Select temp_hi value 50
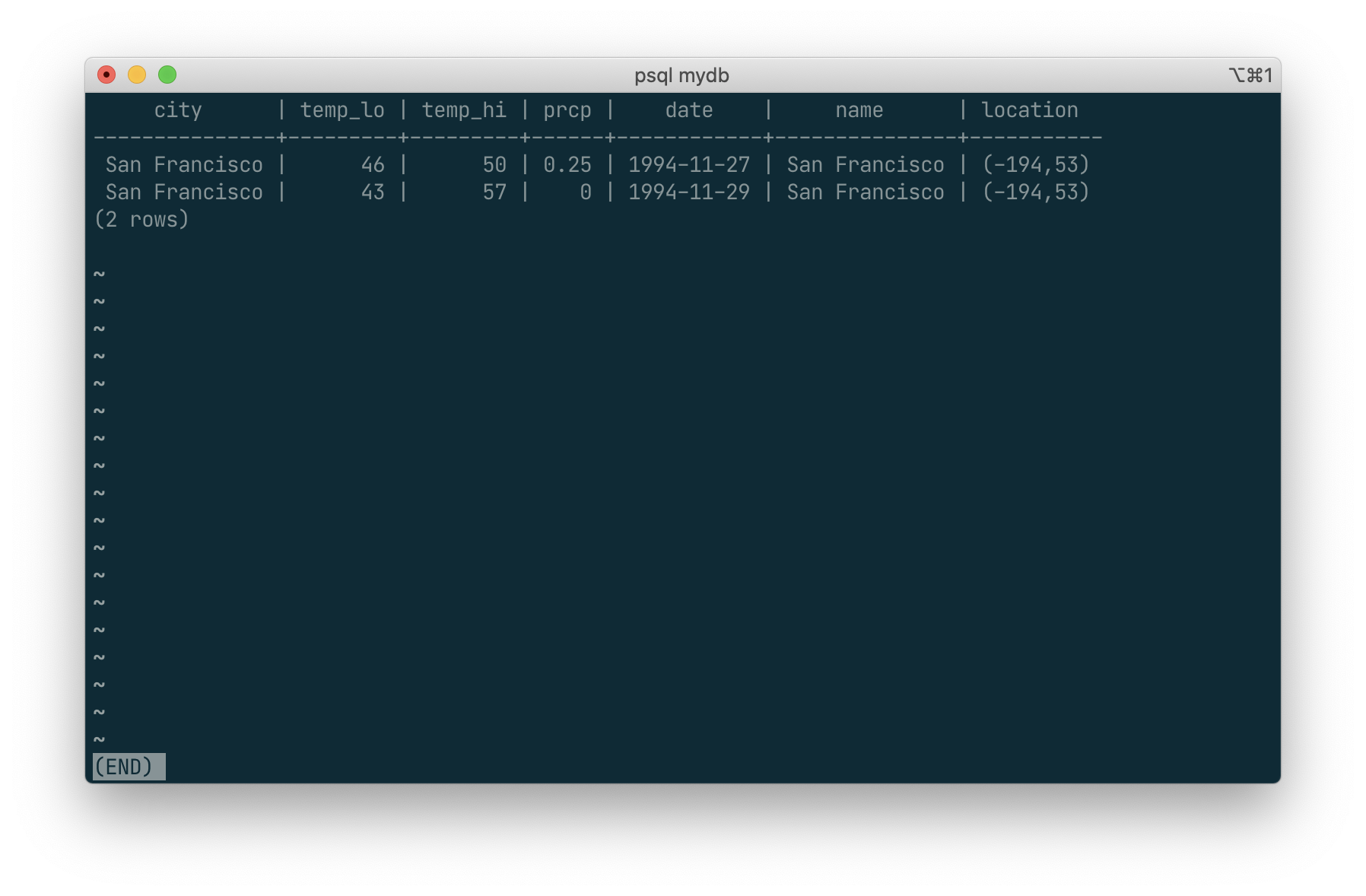The image size is (1366, 896). pos(494,165)
